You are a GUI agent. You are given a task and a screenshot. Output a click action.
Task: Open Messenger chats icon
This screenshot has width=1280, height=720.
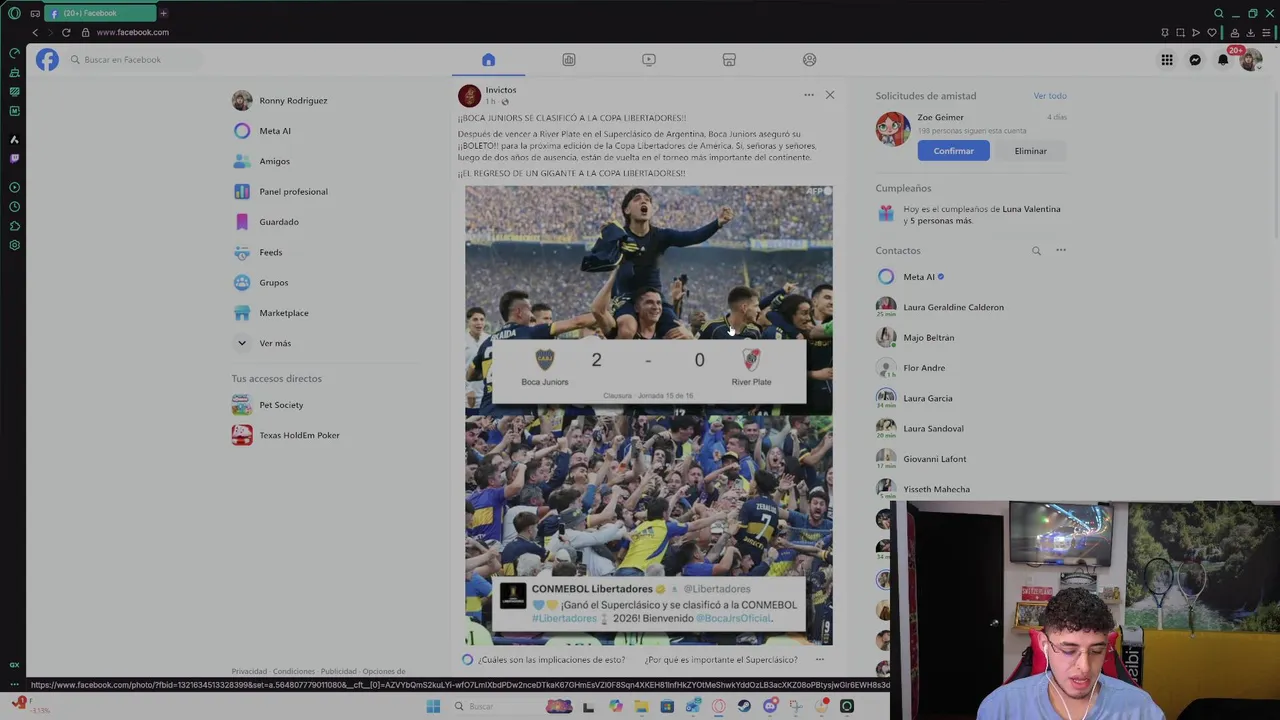pos(1194,60)
